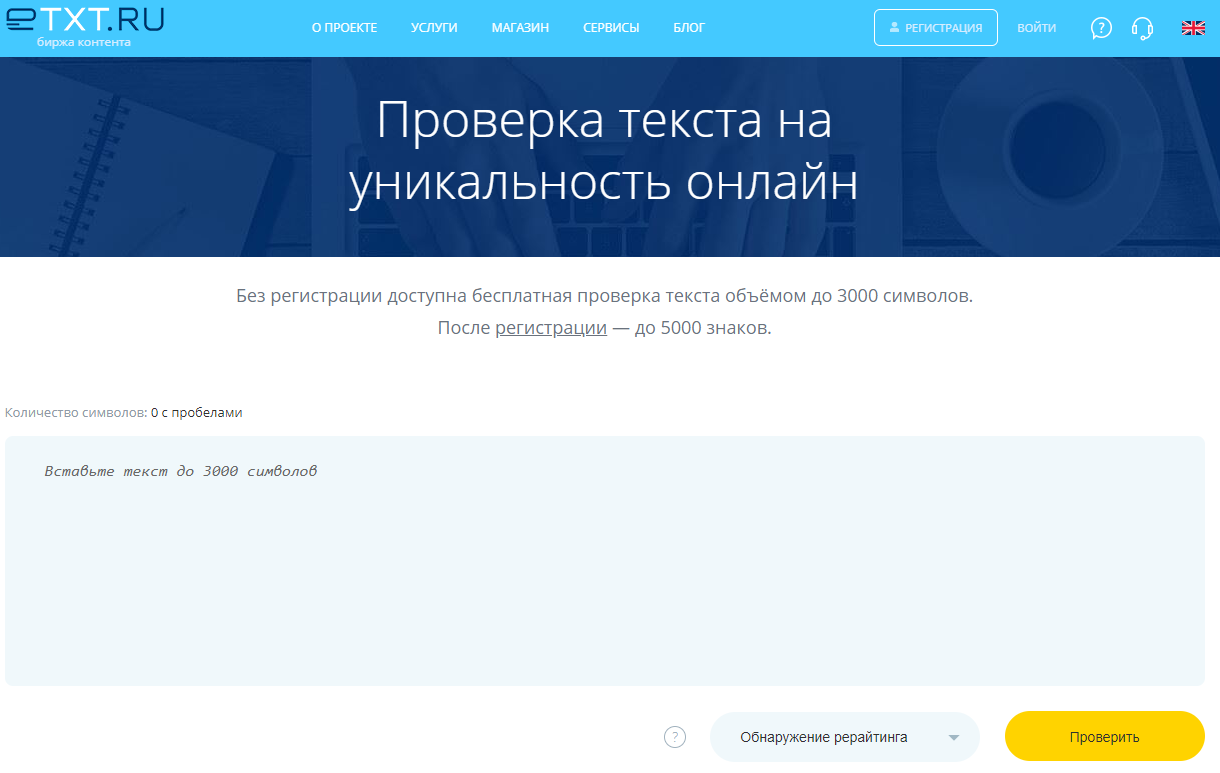Screen dimensions: 1220x773
Task: Click the arrow on the rewriting dropdown
Action: pos(953,738)
